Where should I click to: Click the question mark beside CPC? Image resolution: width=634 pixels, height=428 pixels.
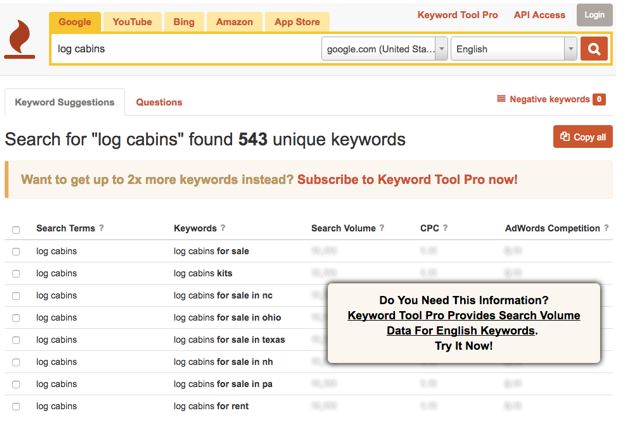click(445, 228)
